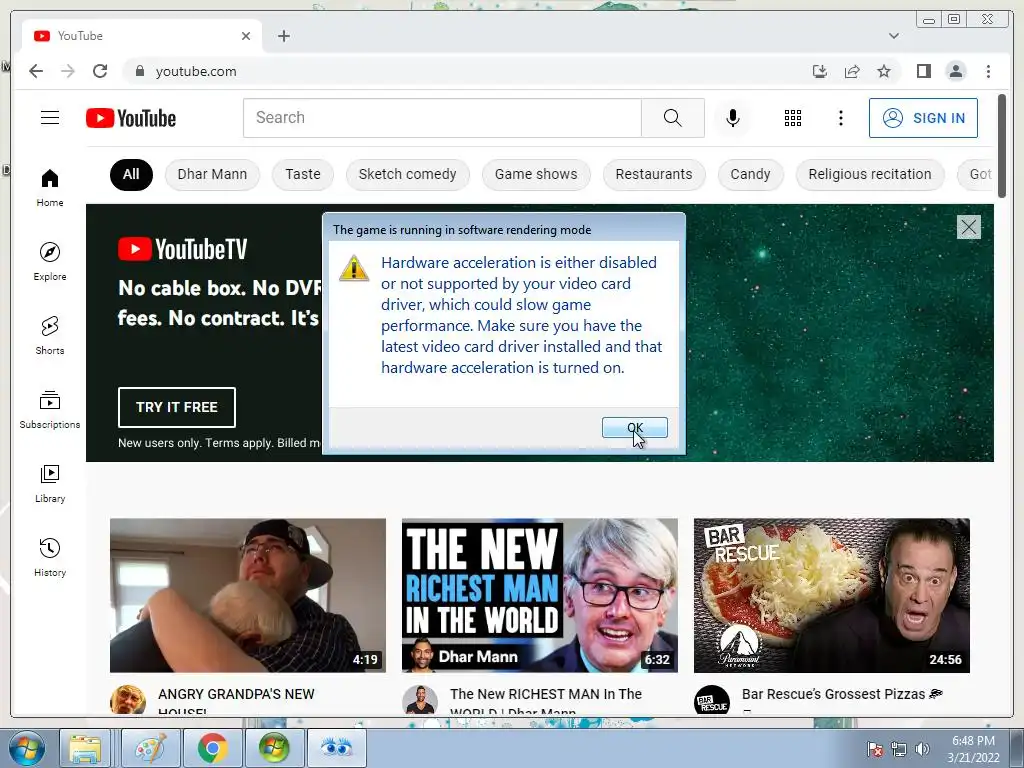
Task: Open The New RICHEST MAN title link
Action: point(546,699)
